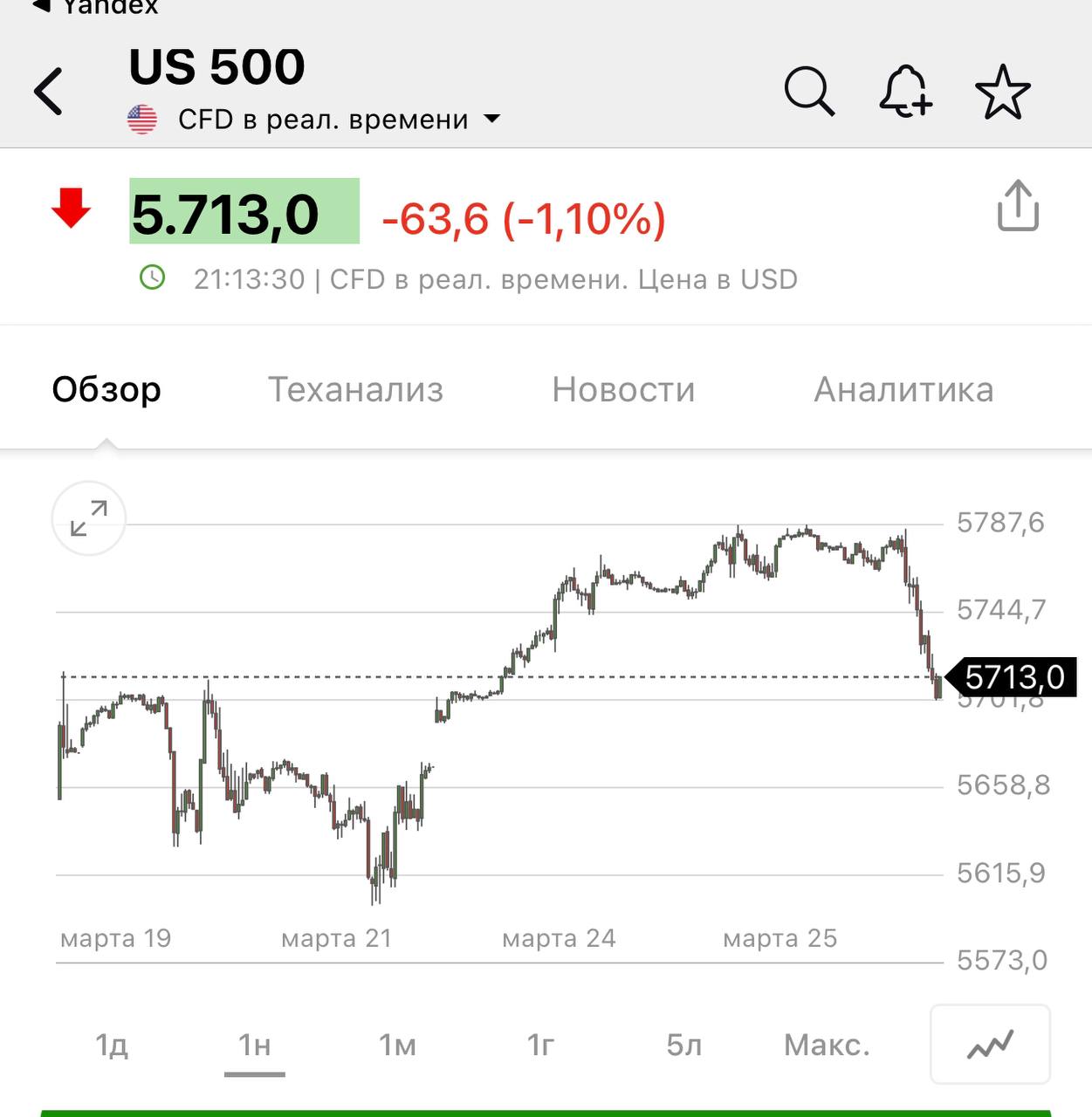Select the 1м chart range
Screen dimensions: 1092x1117
[x=397, y=1045]
